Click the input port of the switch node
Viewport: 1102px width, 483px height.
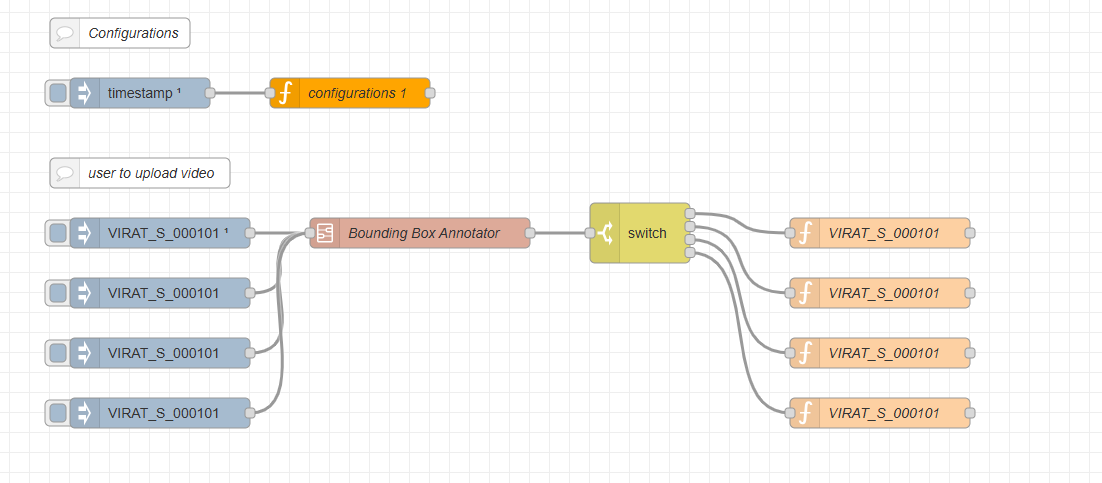tap(590, 233)
